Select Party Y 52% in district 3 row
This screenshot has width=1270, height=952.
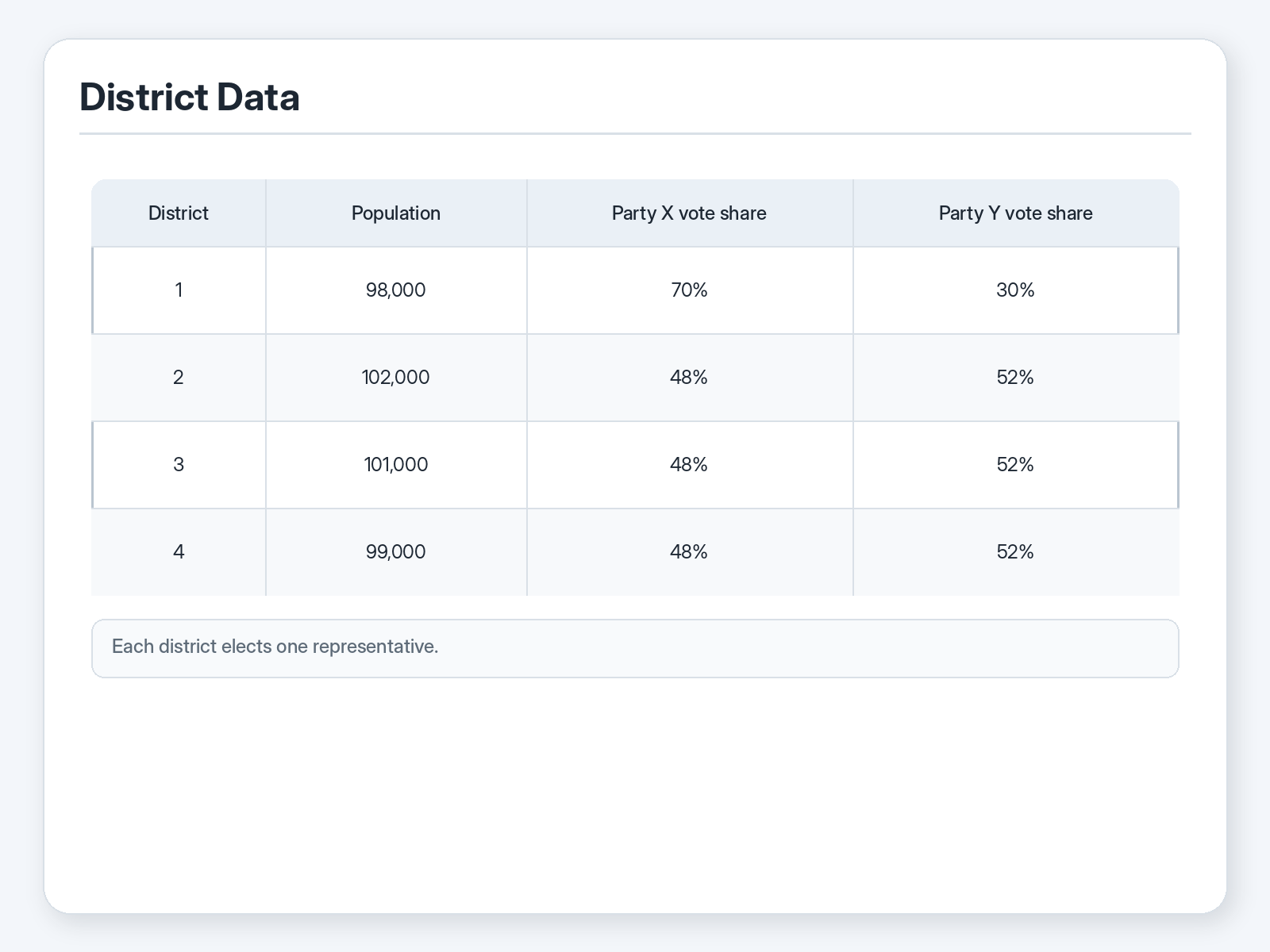(1016, 465)
